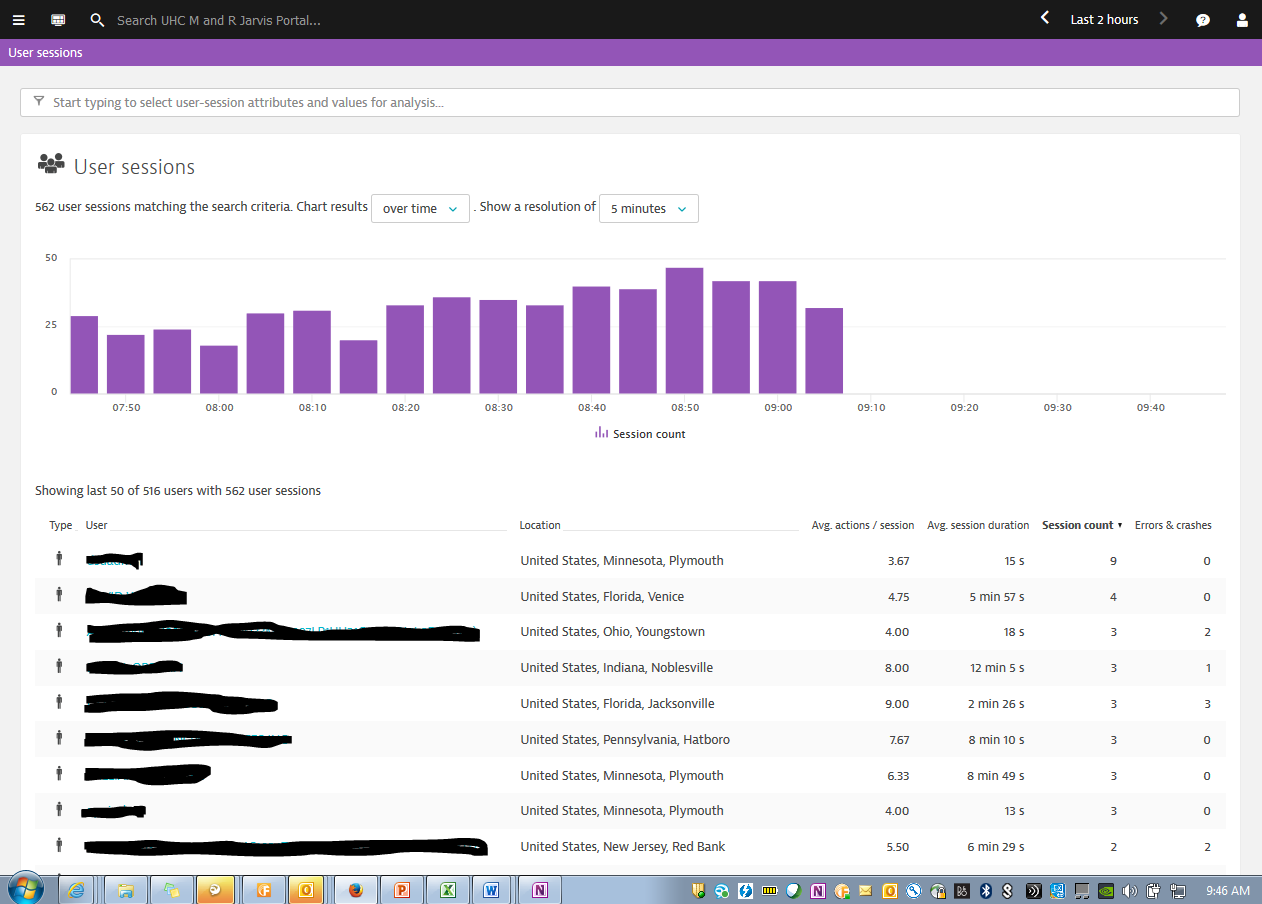Open the user account profile icon
The width and height of the screenshot is (1262, 904).
pyautogui.click(x=1242, y=20)
